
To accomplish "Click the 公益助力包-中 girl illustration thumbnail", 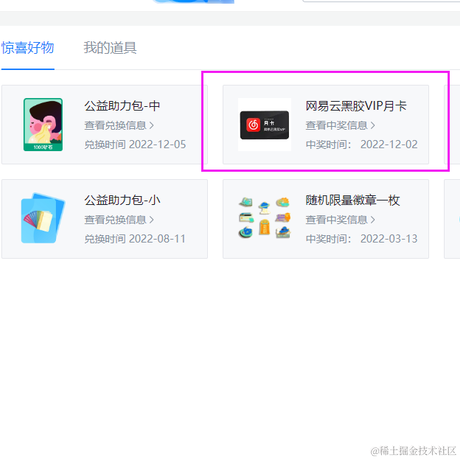I will click(x=43, y=124).
